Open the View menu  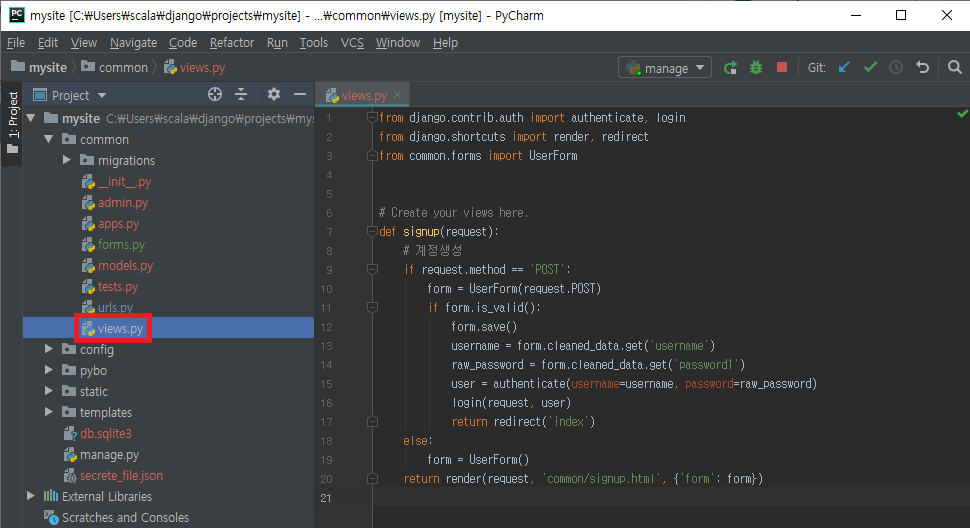coord(84,43)
